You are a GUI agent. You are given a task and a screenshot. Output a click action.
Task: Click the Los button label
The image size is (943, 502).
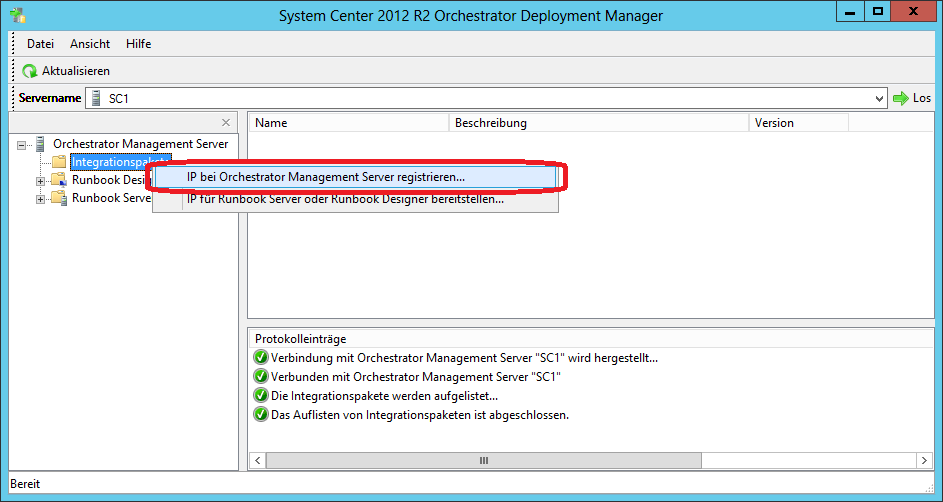(921, 98)
